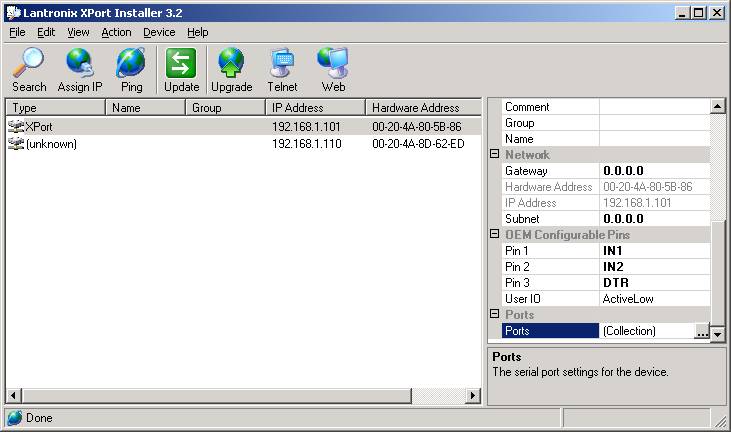Click the Group property value field
The width and height of the screenshot is (731, 432).
[x=654, y=123]
